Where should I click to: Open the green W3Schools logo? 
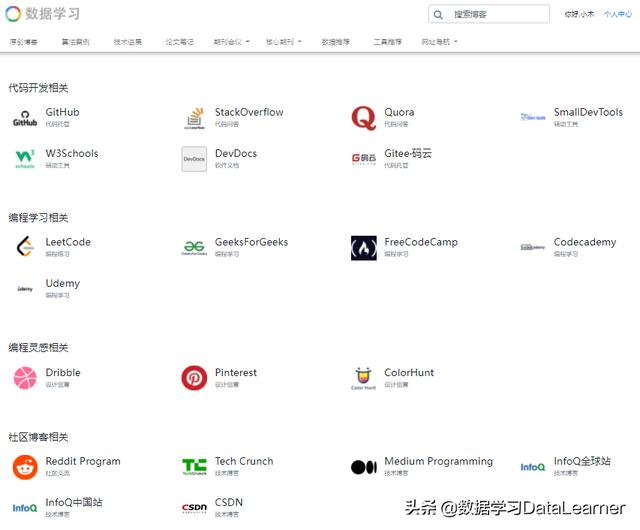pos(25,159)
